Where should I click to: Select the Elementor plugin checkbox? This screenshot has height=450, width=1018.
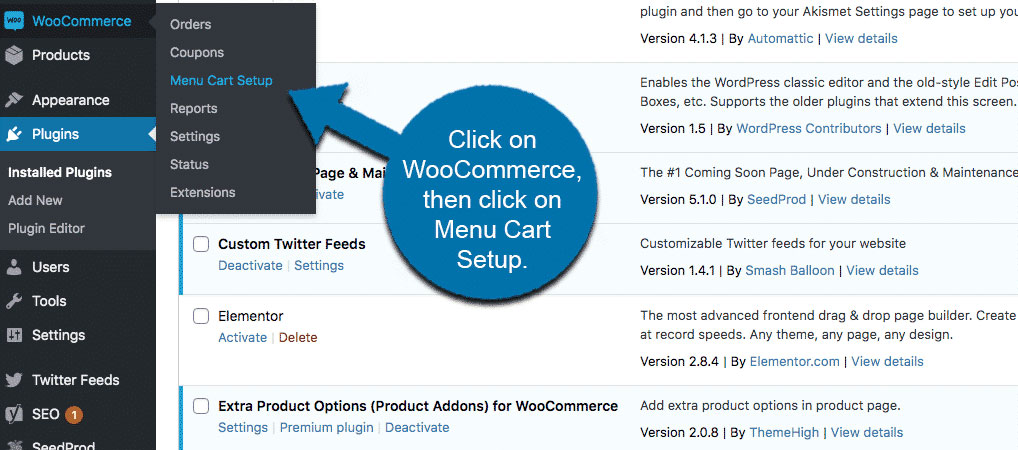(201, 316)
